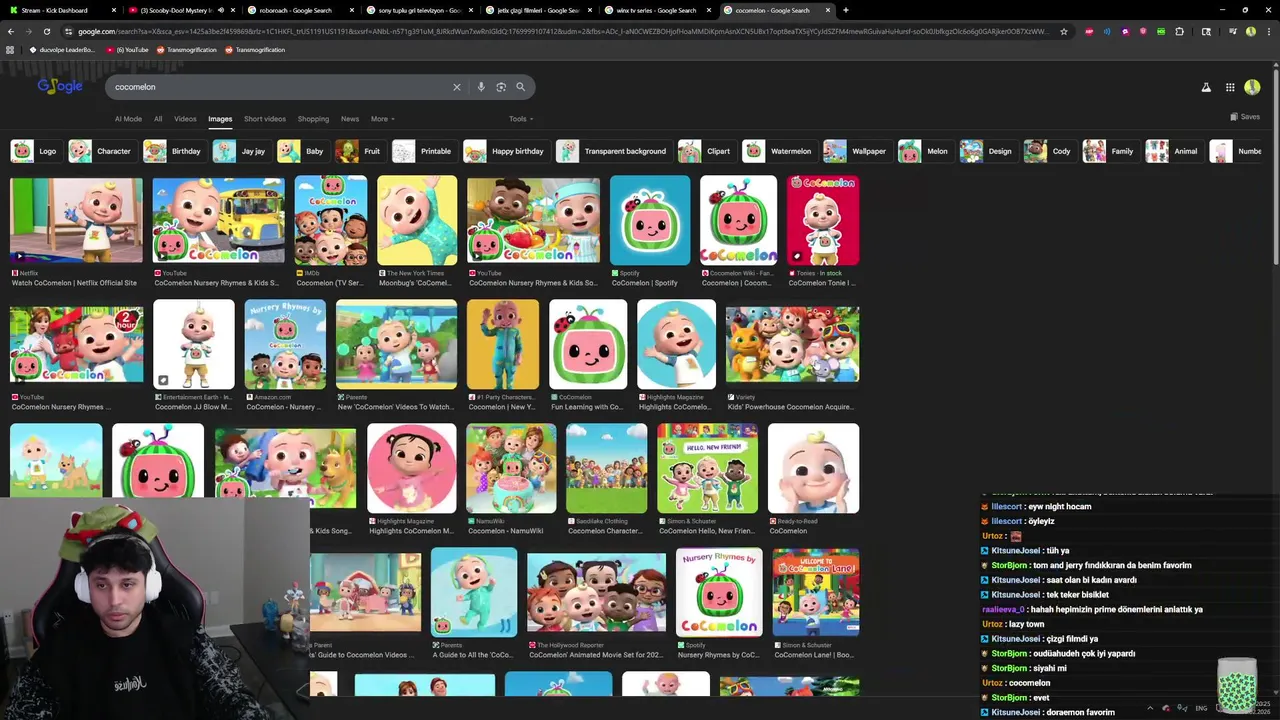Open the IMDb CoComelon TV Series thumbnail

(x=331, y=220)
